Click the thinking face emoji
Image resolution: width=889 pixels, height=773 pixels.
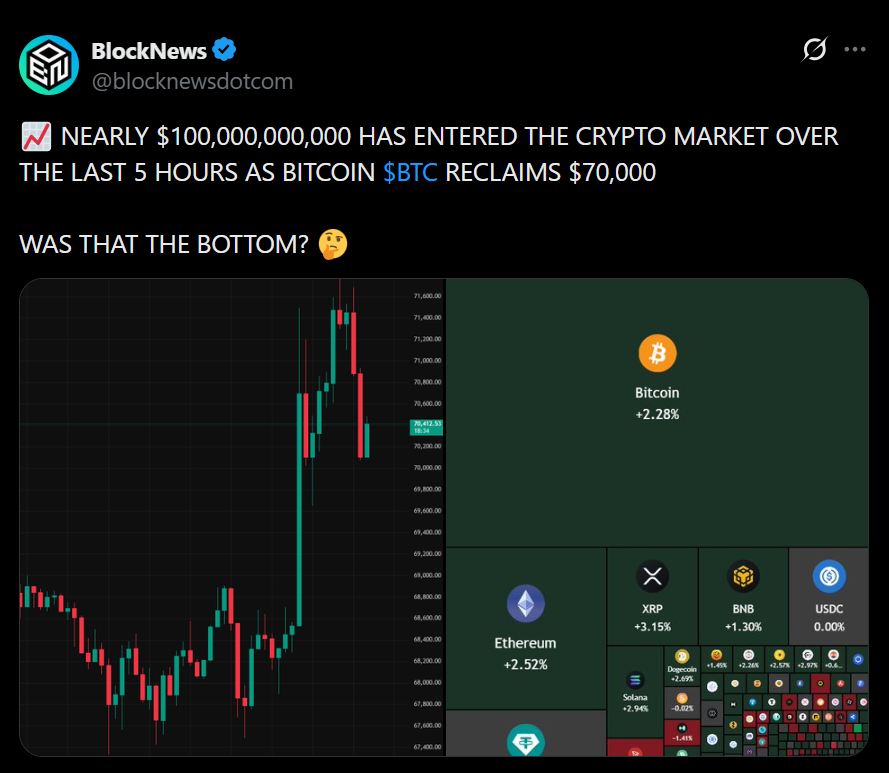(x=331, y=244)
